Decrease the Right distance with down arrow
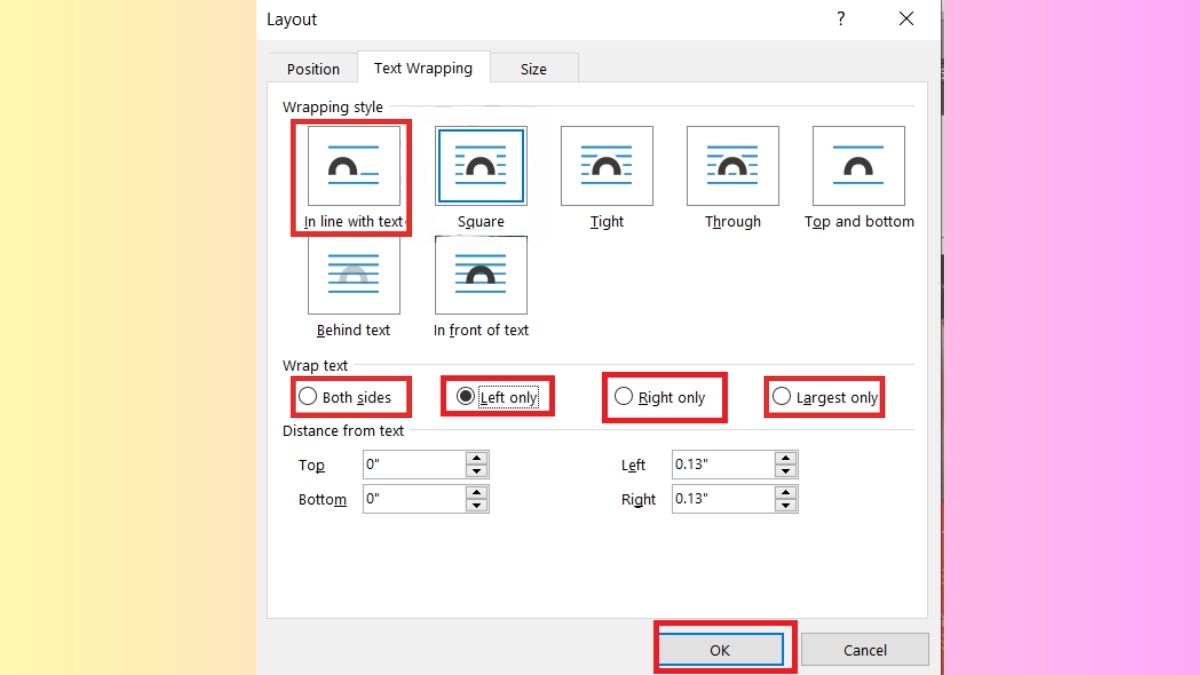This screenshot has width=1200, height=675. click(786, 505)
